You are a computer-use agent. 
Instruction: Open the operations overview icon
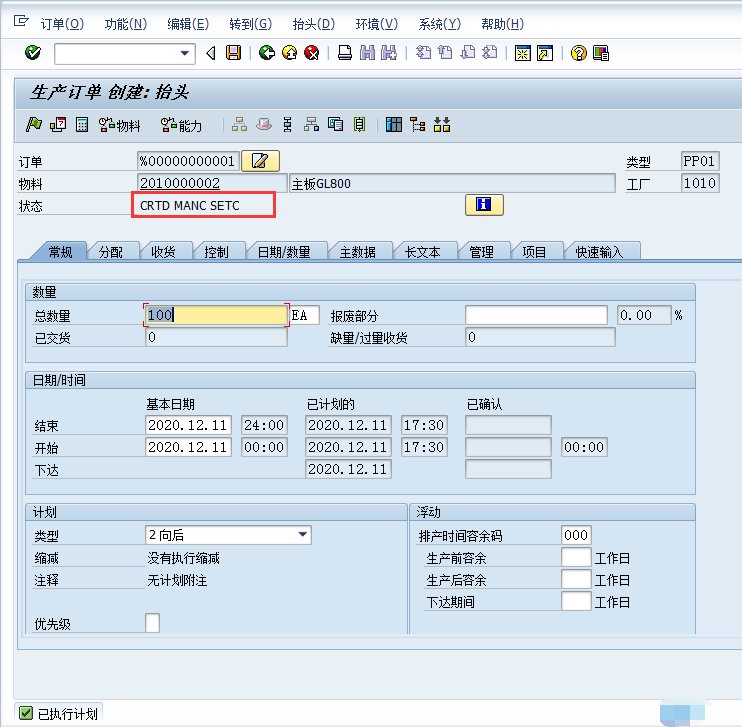pyautogui.click(x=287, y=125)
